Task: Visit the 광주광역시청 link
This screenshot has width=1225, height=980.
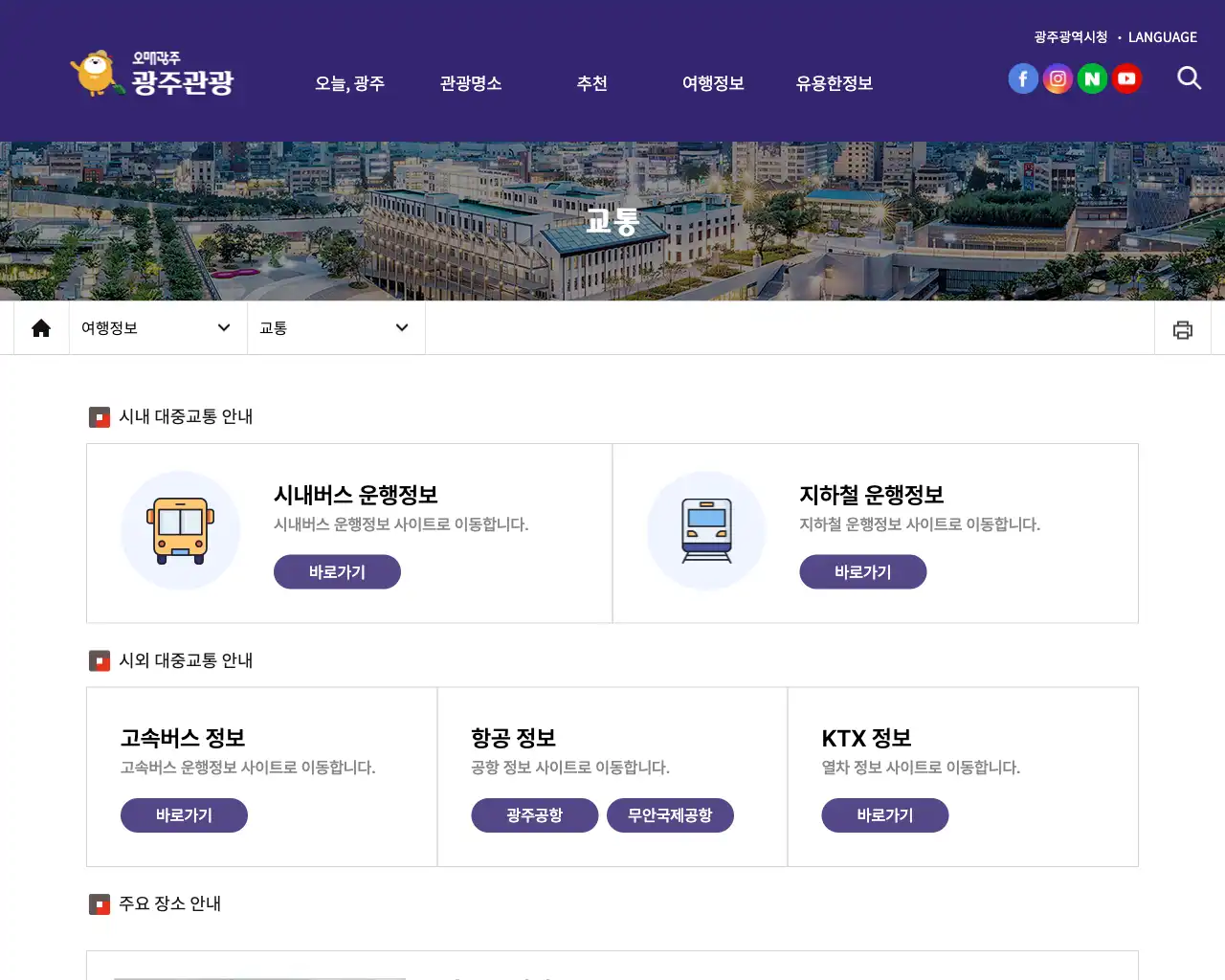Action: (1070, 36)
